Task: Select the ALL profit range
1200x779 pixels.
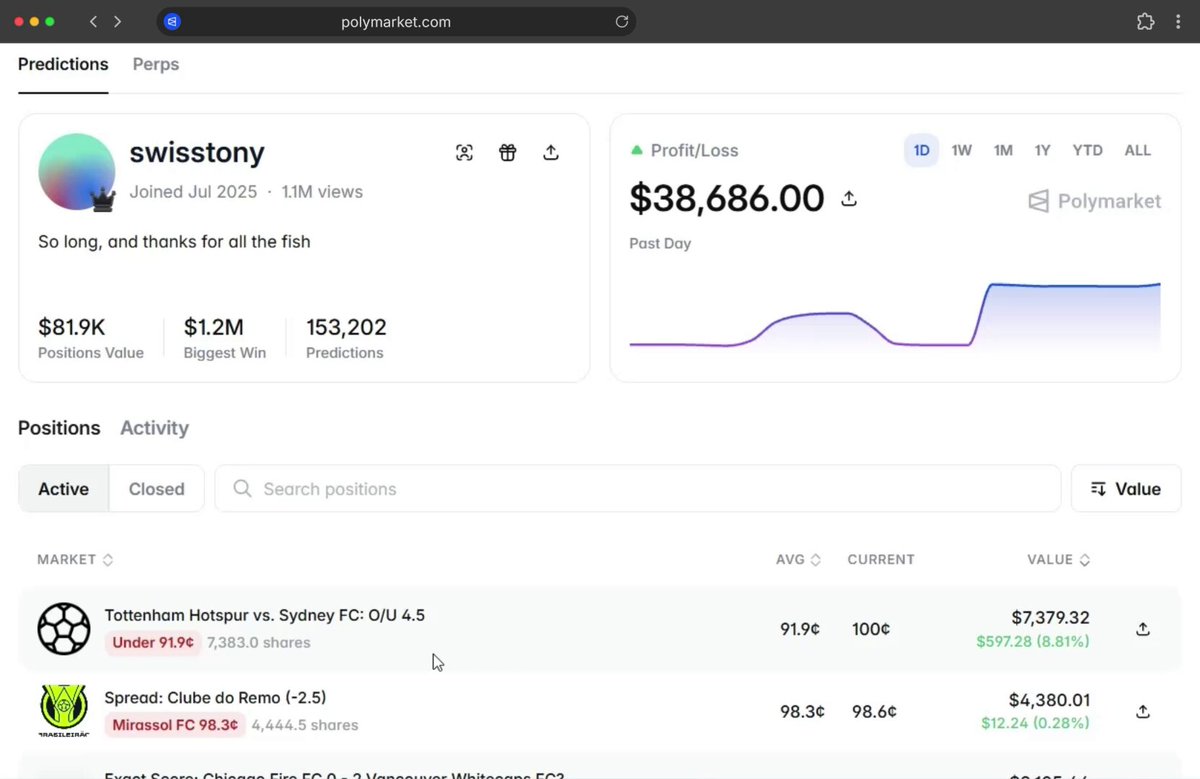Action: click(x=1138, y=150)
